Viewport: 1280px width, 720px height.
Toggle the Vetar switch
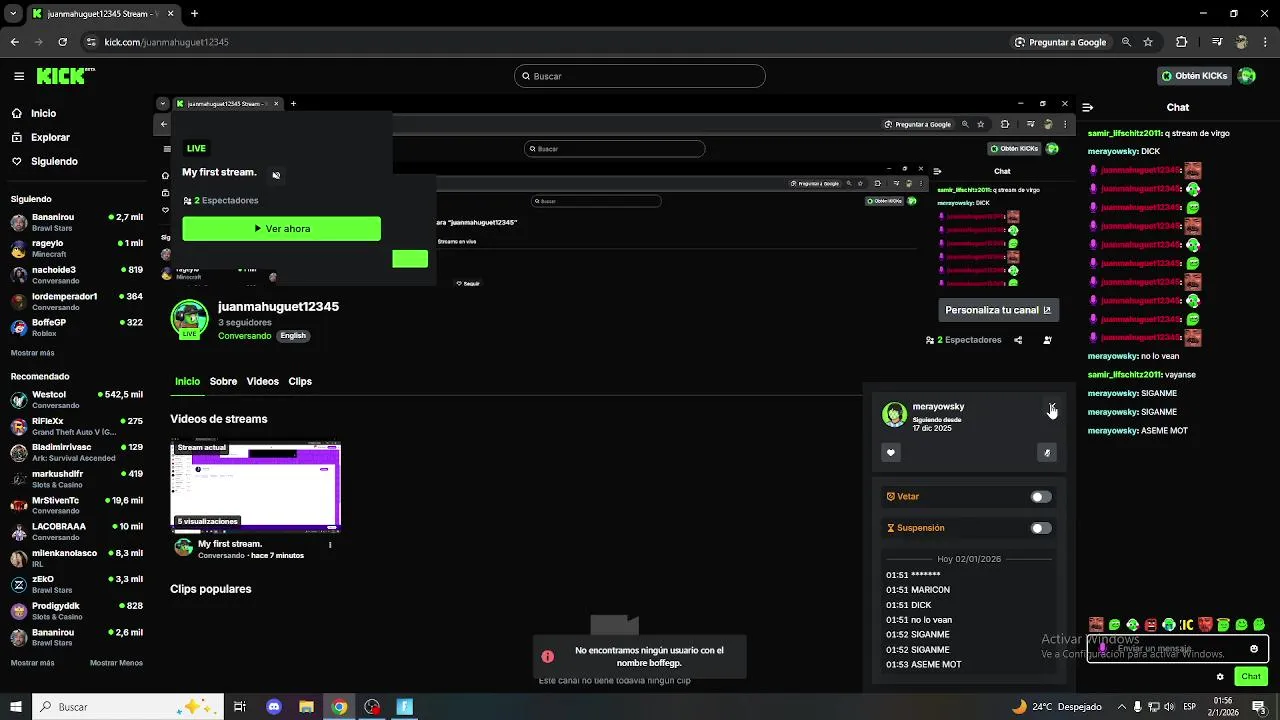coord(1041,497)
